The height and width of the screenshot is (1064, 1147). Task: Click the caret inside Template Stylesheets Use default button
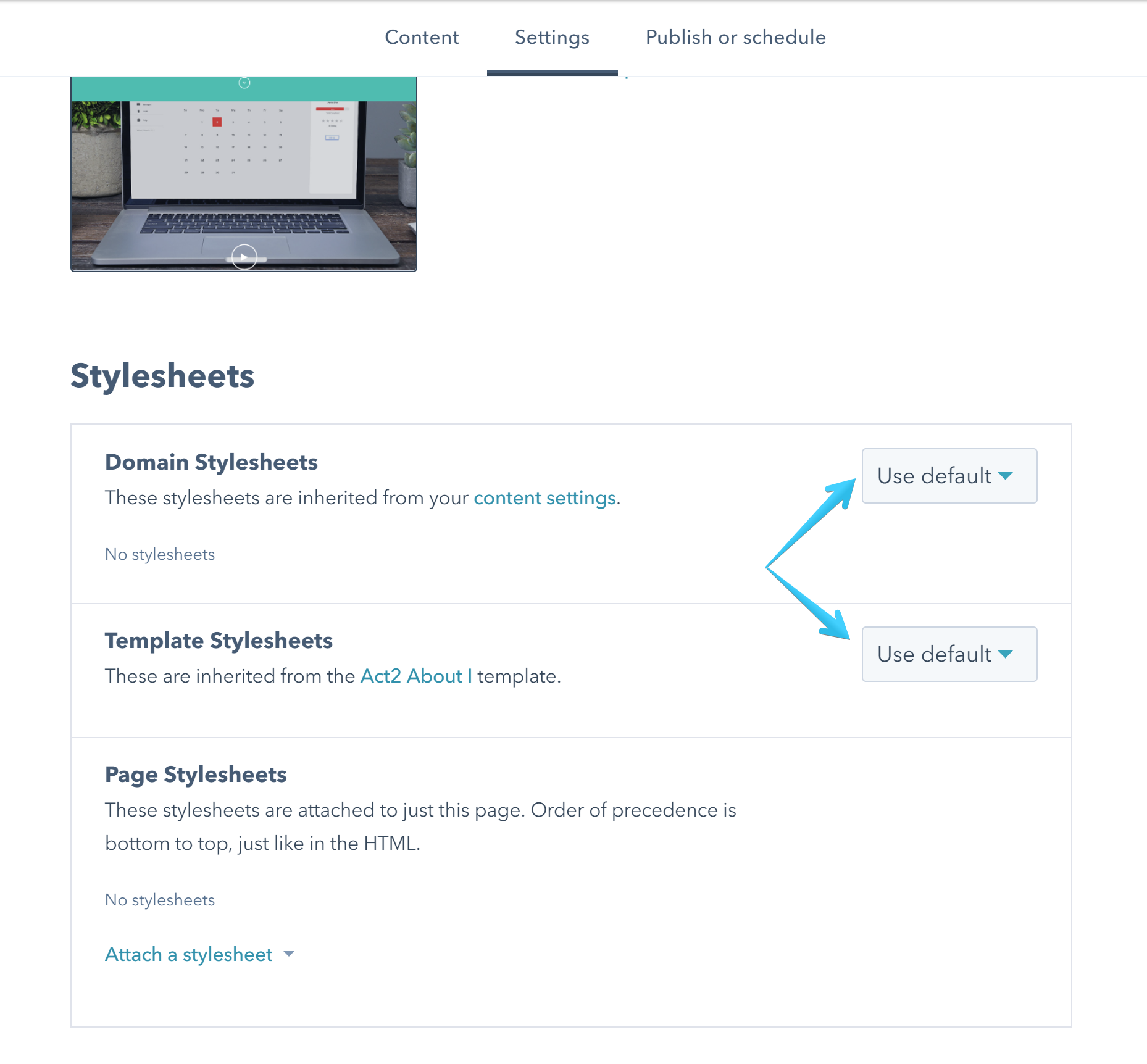click(x=1006, y=654)
